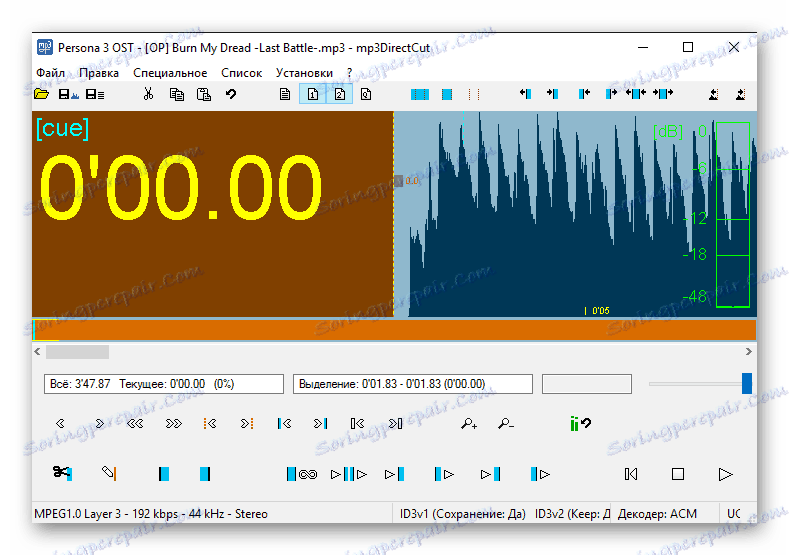Image resolution: width=789 pixels, height=555 pixels.
Task: Open the Список menu
Action: click(x=242, y=73)
